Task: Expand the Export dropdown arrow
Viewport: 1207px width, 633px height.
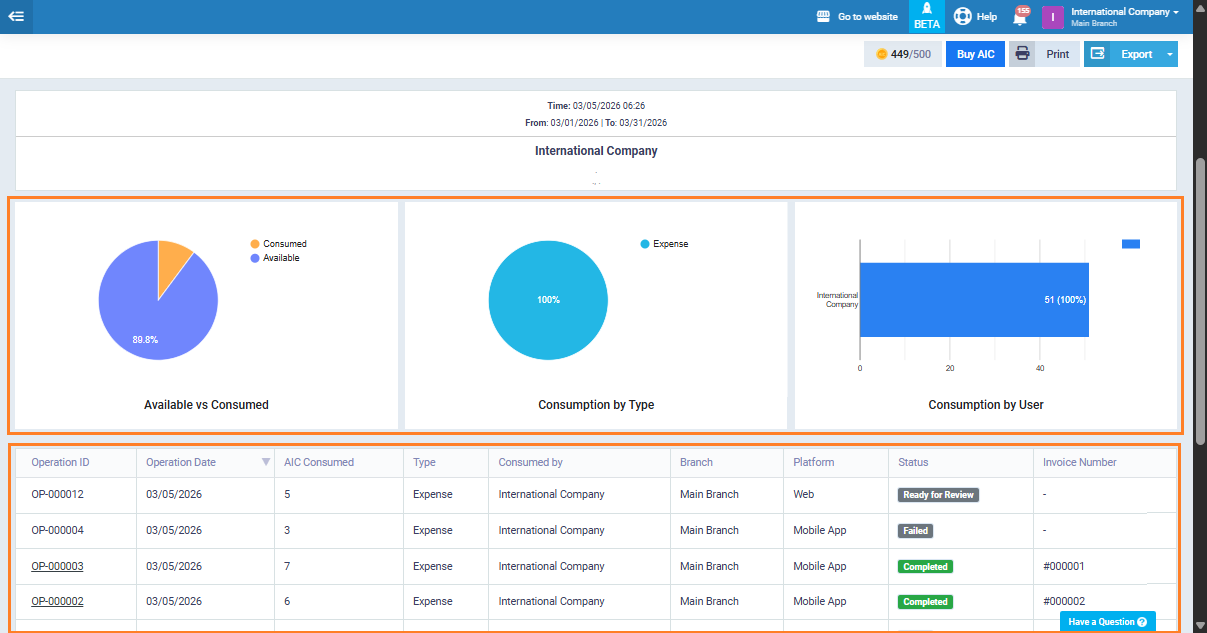Action: (1169, 54)
